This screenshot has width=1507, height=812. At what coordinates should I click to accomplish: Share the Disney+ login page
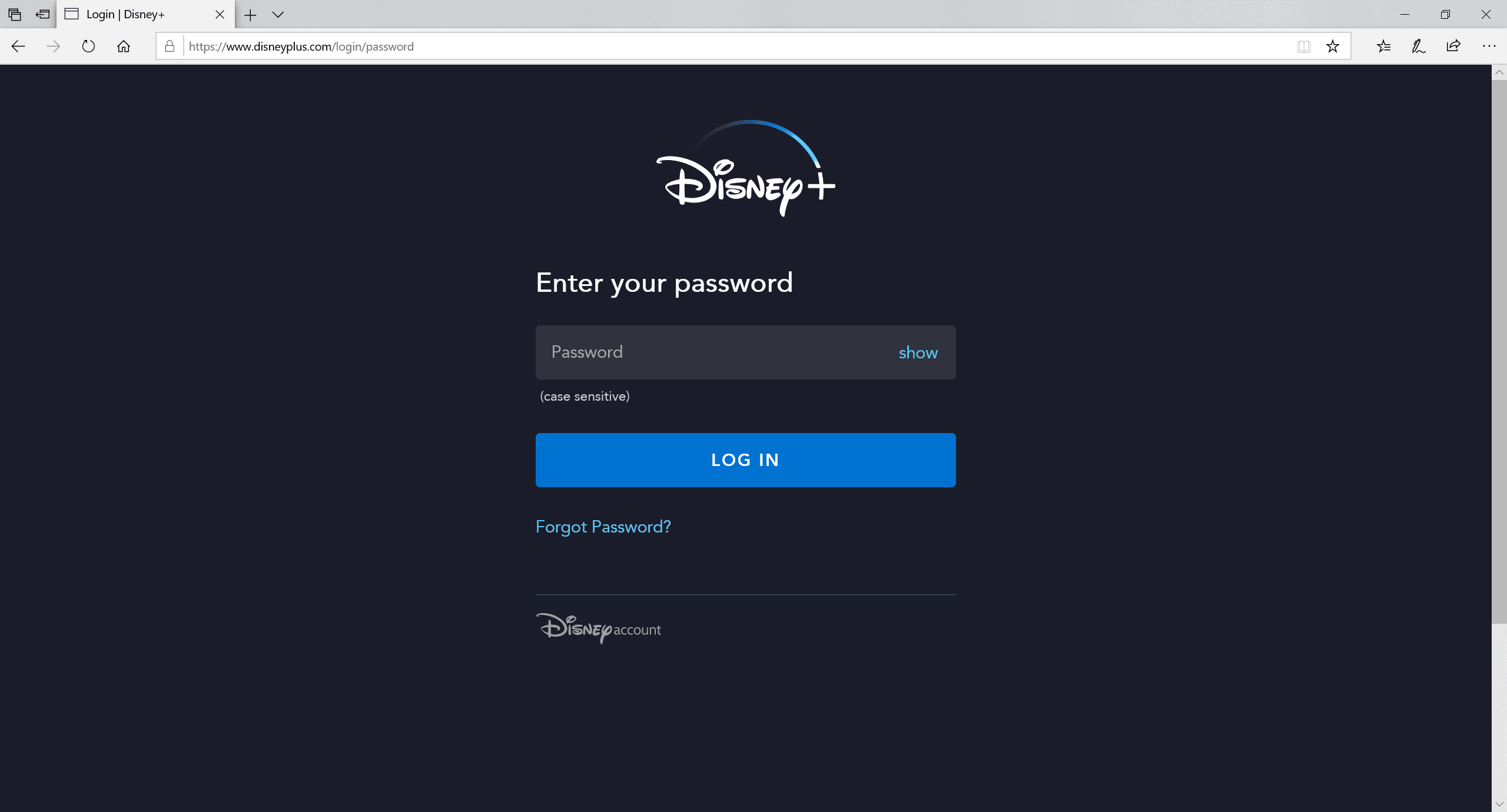click(1453, 46)
